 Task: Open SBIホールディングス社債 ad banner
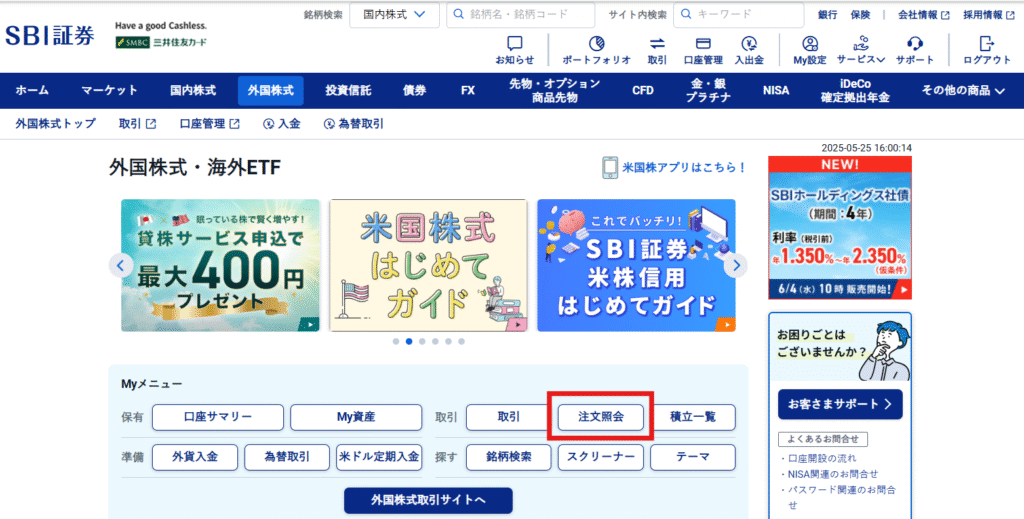coord(840,228)
